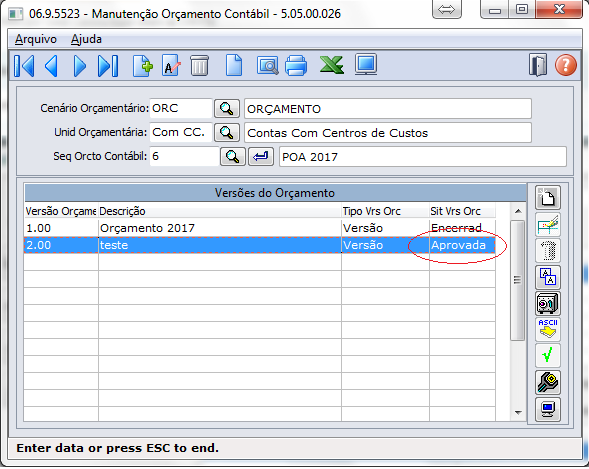The height and width of the screenshot is (469, 589).
Task: Click new version icon in side panel
Action: click(548, 197)
